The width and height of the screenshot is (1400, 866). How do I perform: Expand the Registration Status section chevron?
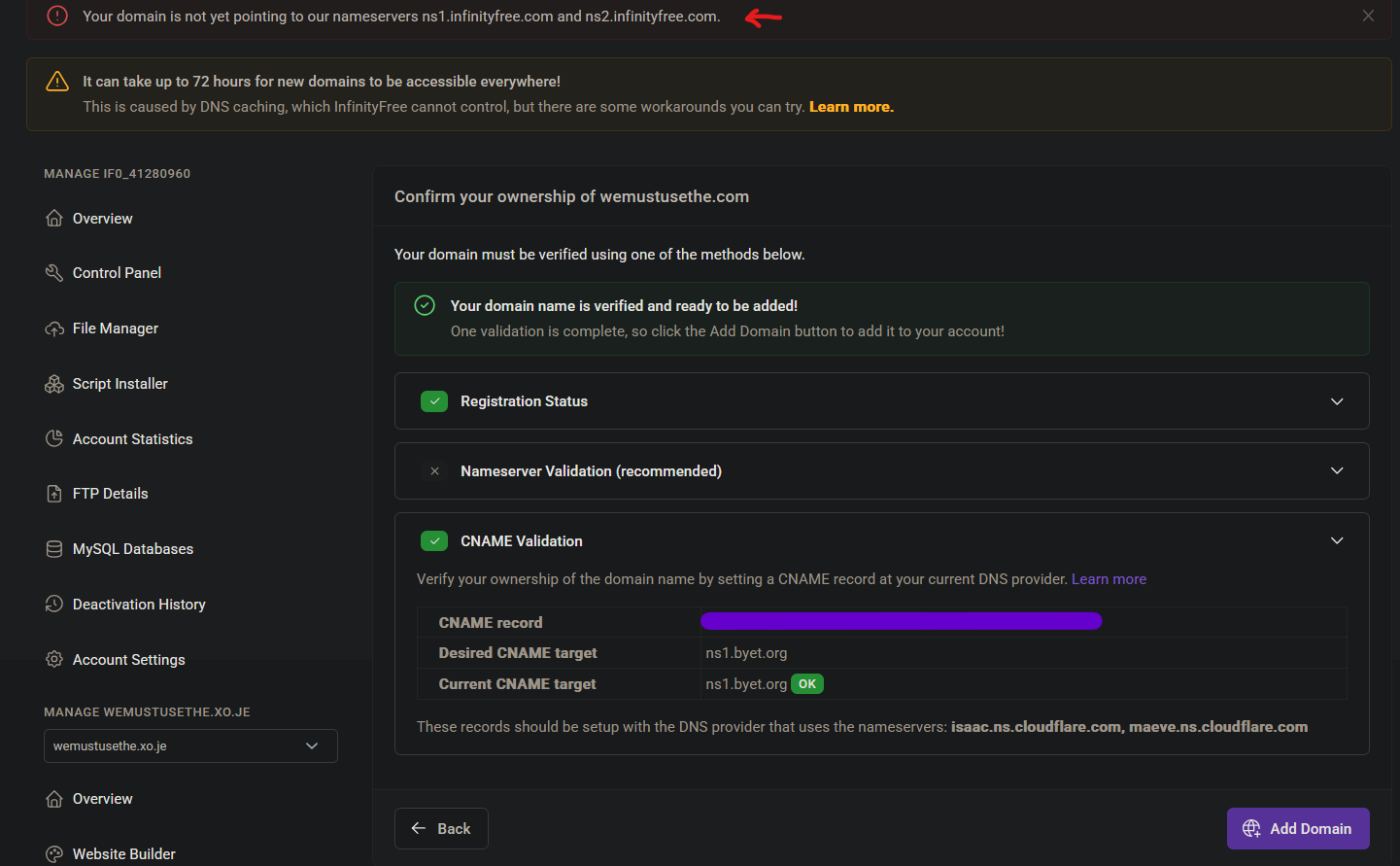tap(1337, 401)
